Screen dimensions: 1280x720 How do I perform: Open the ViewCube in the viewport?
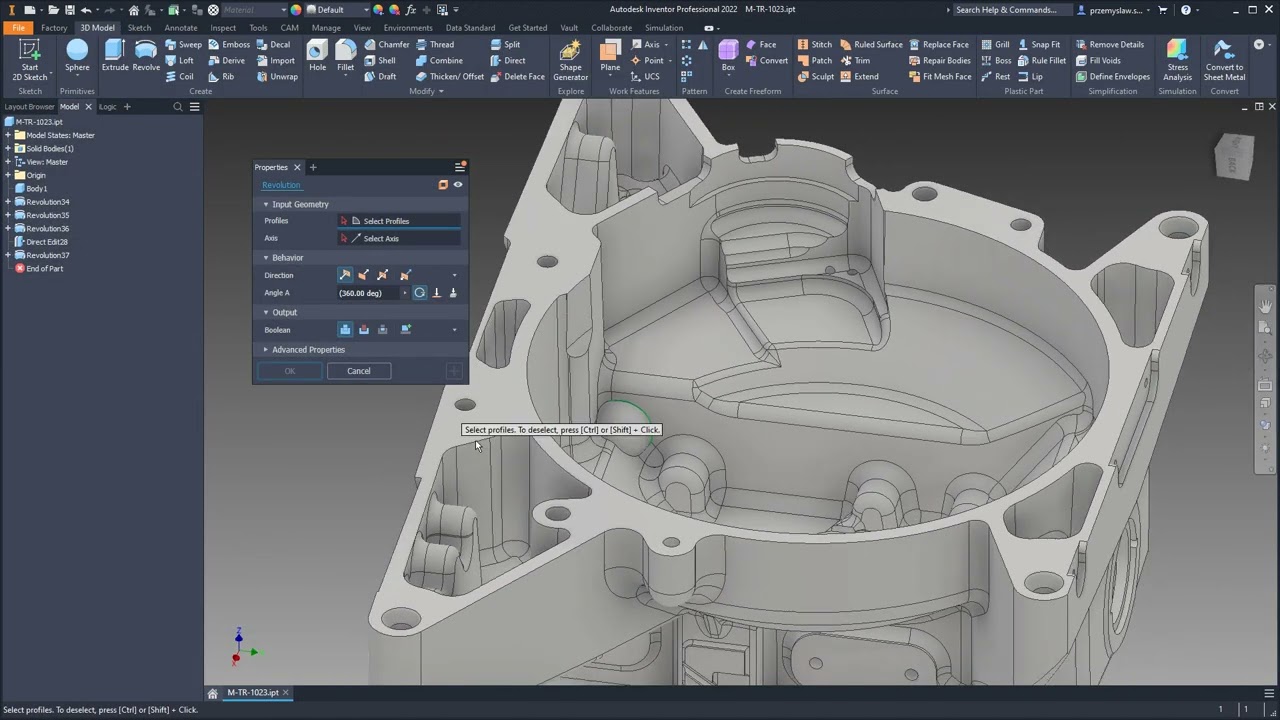[x=1234, y=157]
